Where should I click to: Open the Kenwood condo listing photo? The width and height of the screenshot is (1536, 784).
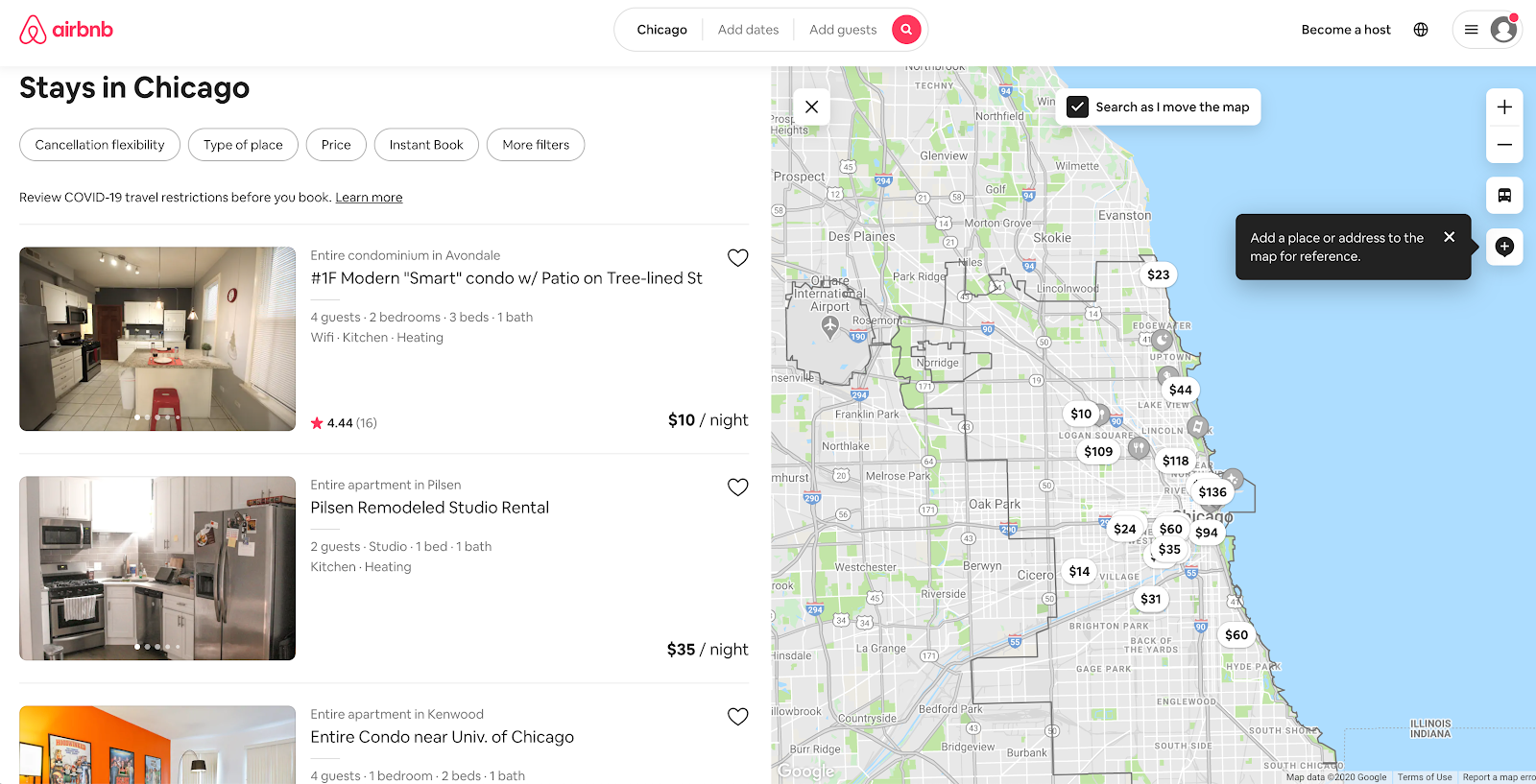click(x=157, y=745)
